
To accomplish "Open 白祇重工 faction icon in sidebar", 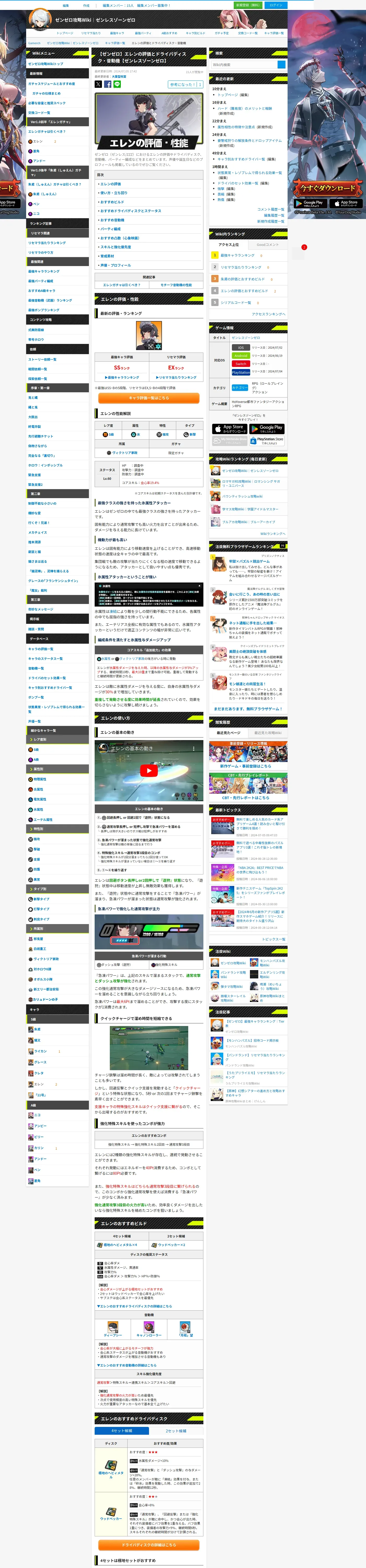I will (x=30, y=948).
